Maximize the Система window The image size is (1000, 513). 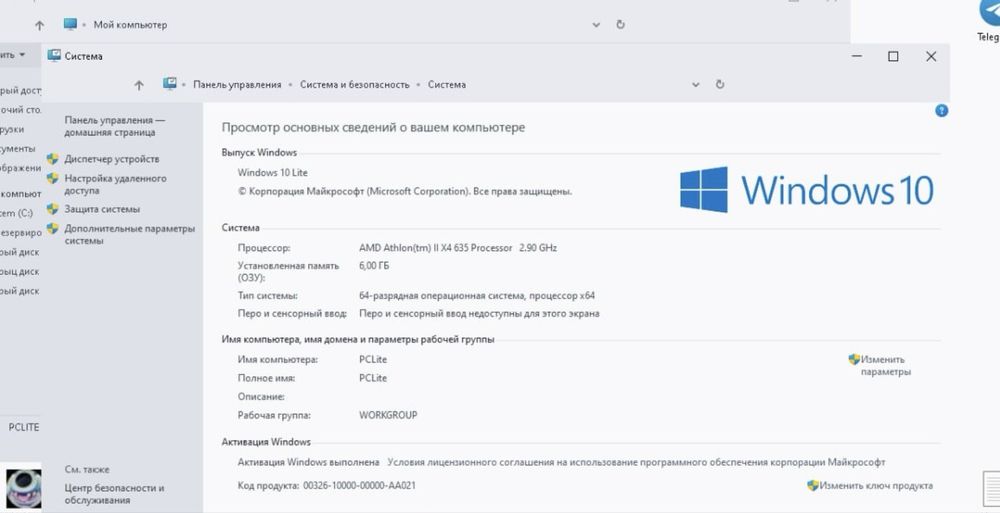coord(893,56)
